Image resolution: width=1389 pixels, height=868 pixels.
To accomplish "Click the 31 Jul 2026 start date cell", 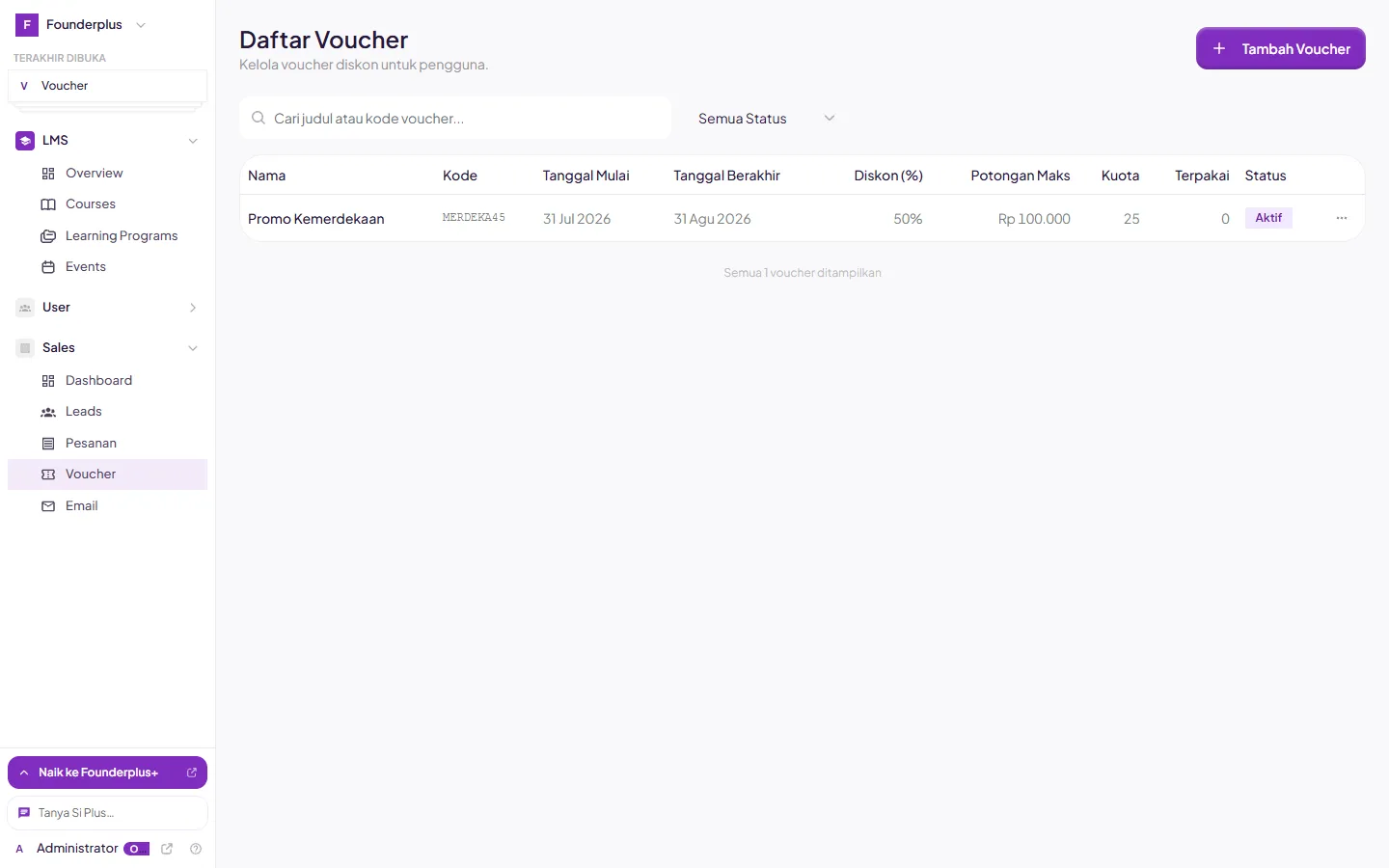I will [x=577, y=219].
